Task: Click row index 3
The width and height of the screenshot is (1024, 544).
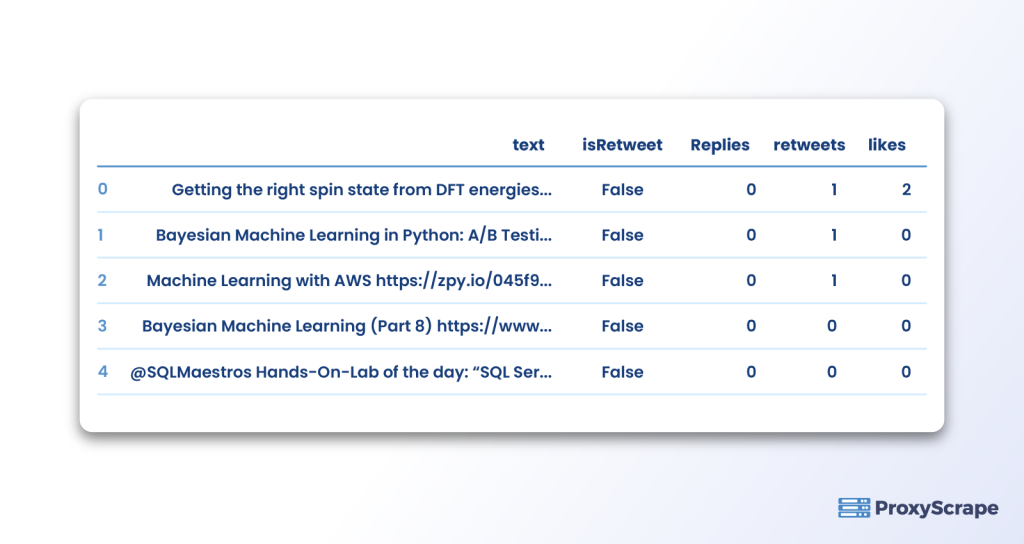Action: click(102, 325)
